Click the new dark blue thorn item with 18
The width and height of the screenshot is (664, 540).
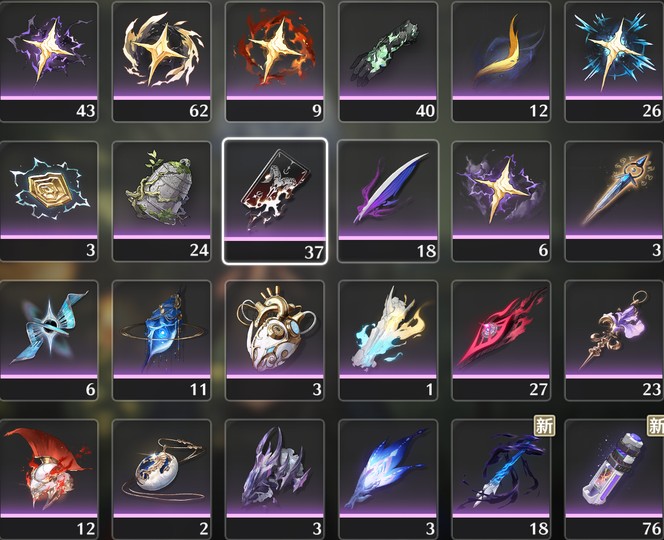pos(501,479)
